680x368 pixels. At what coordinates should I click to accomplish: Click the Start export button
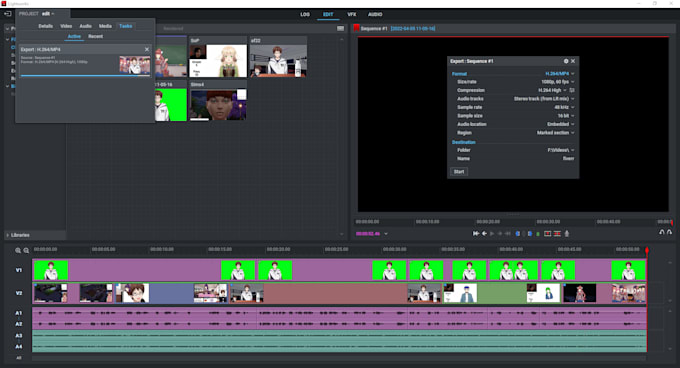[459, 172]
